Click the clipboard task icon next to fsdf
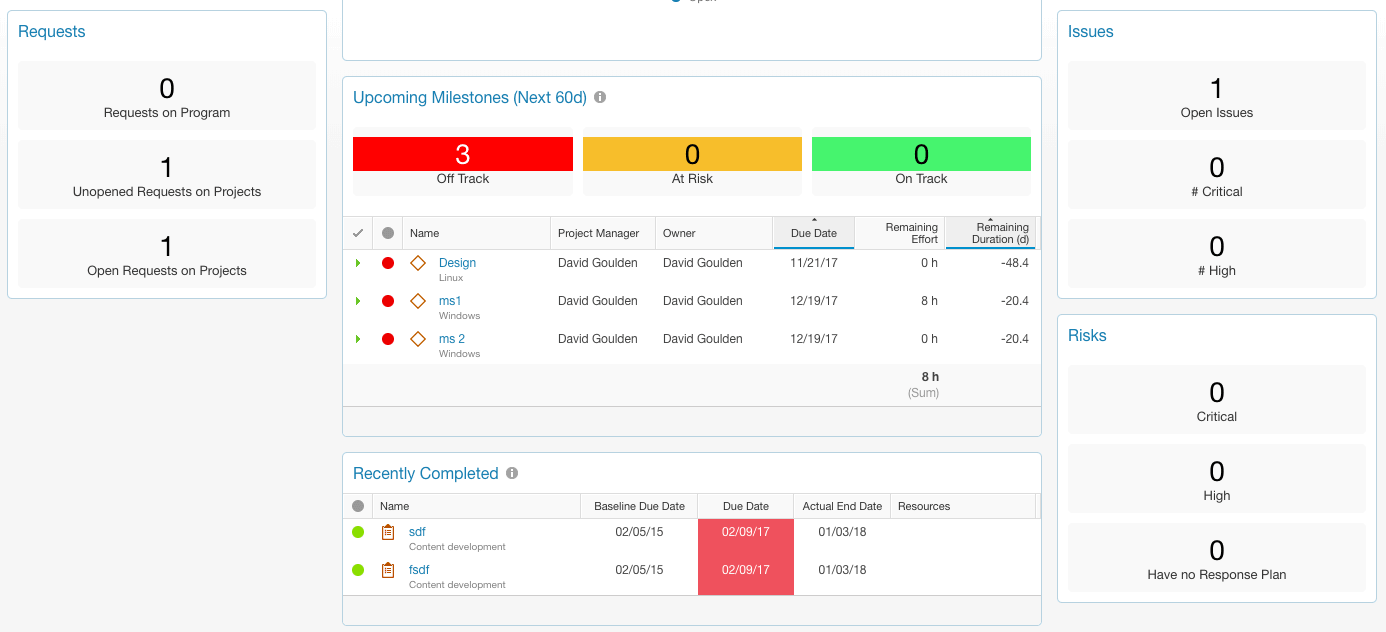Screen dimensions: 1386x632 [388, 569]
